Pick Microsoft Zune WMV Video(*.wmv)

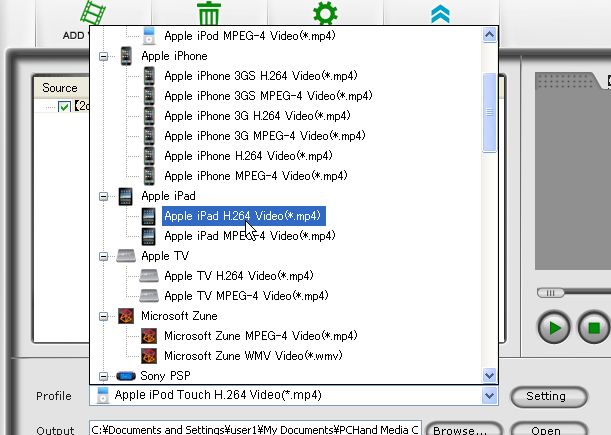coord(253,356)
